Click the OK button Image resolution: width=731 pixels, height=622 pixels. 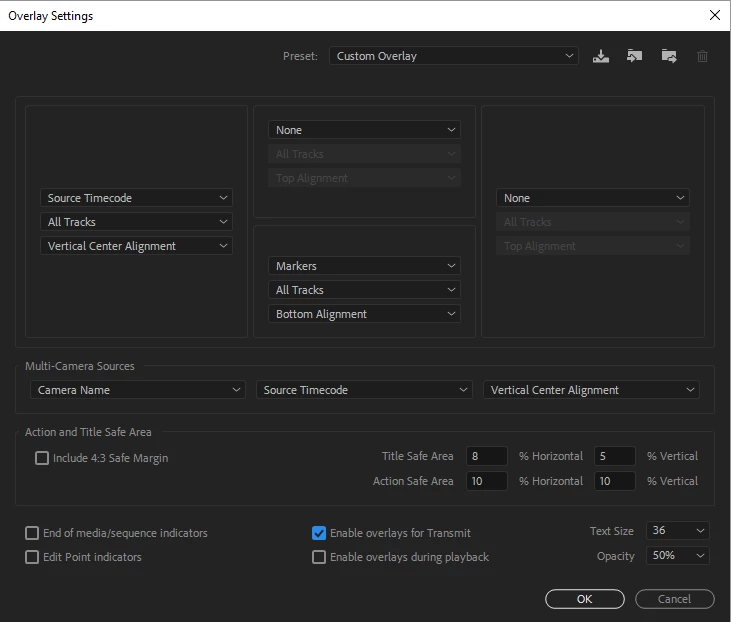tap(585, 599)
